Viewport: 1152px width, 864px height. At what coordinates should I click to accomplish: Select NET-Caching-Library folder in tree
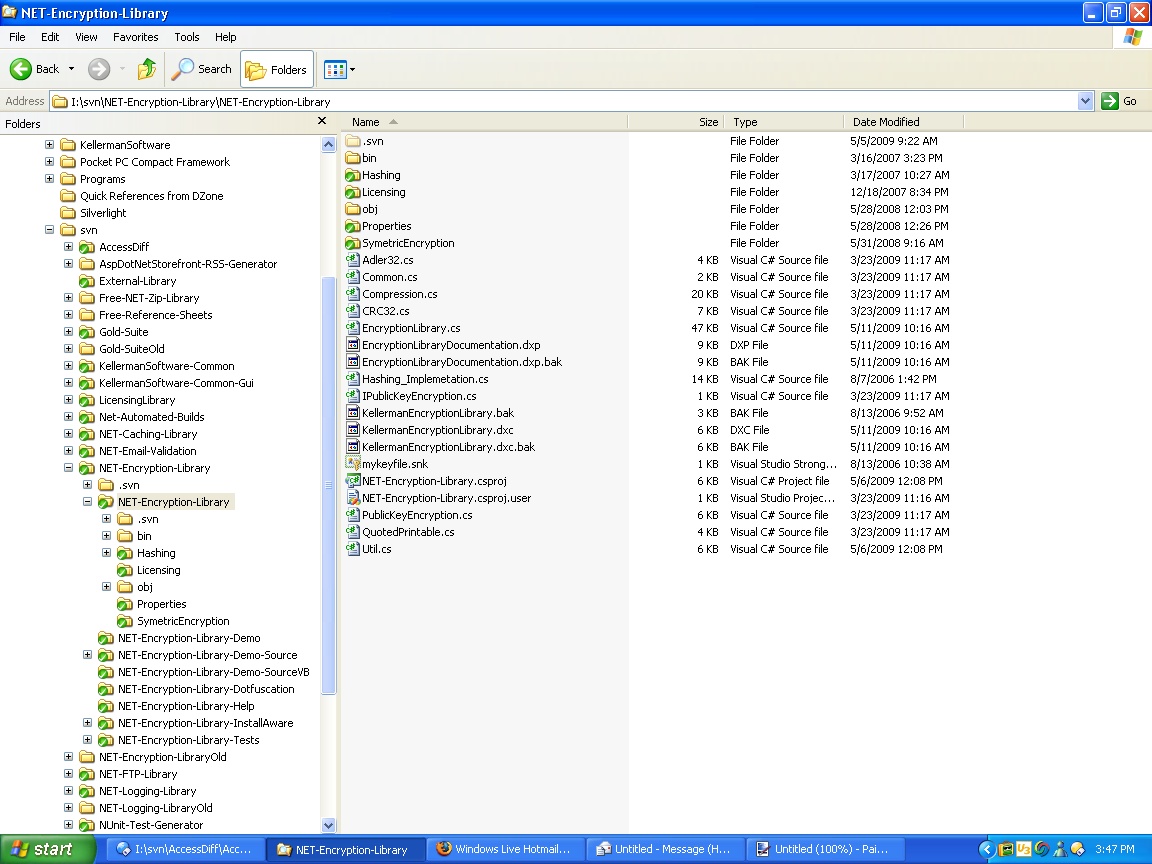pos(148,434)
